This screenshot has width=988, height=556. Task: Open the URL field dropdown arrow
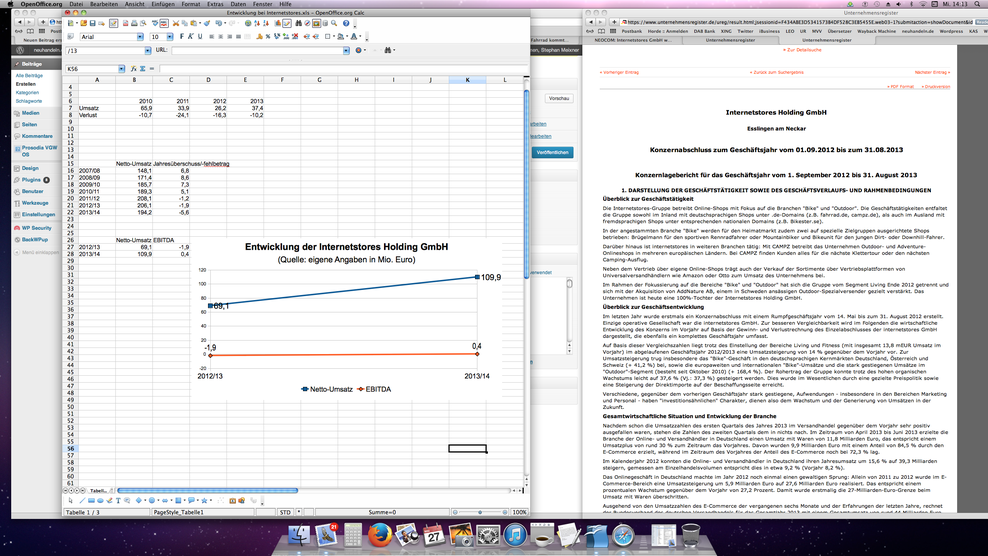click(x=346, y=50)
